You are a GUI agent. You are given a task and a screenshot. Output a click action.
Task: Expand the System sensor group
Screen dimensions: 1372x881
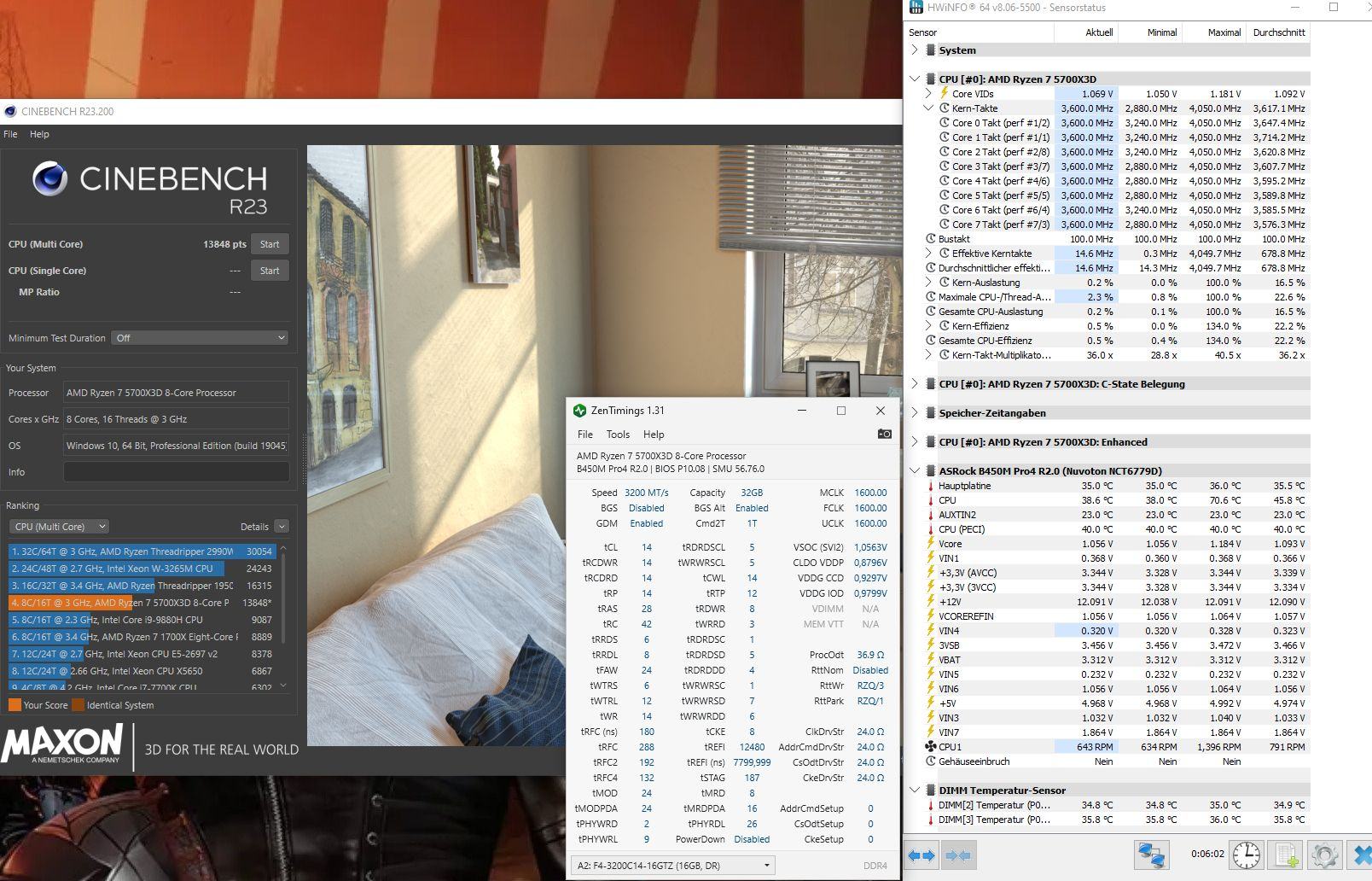[915, 50]
